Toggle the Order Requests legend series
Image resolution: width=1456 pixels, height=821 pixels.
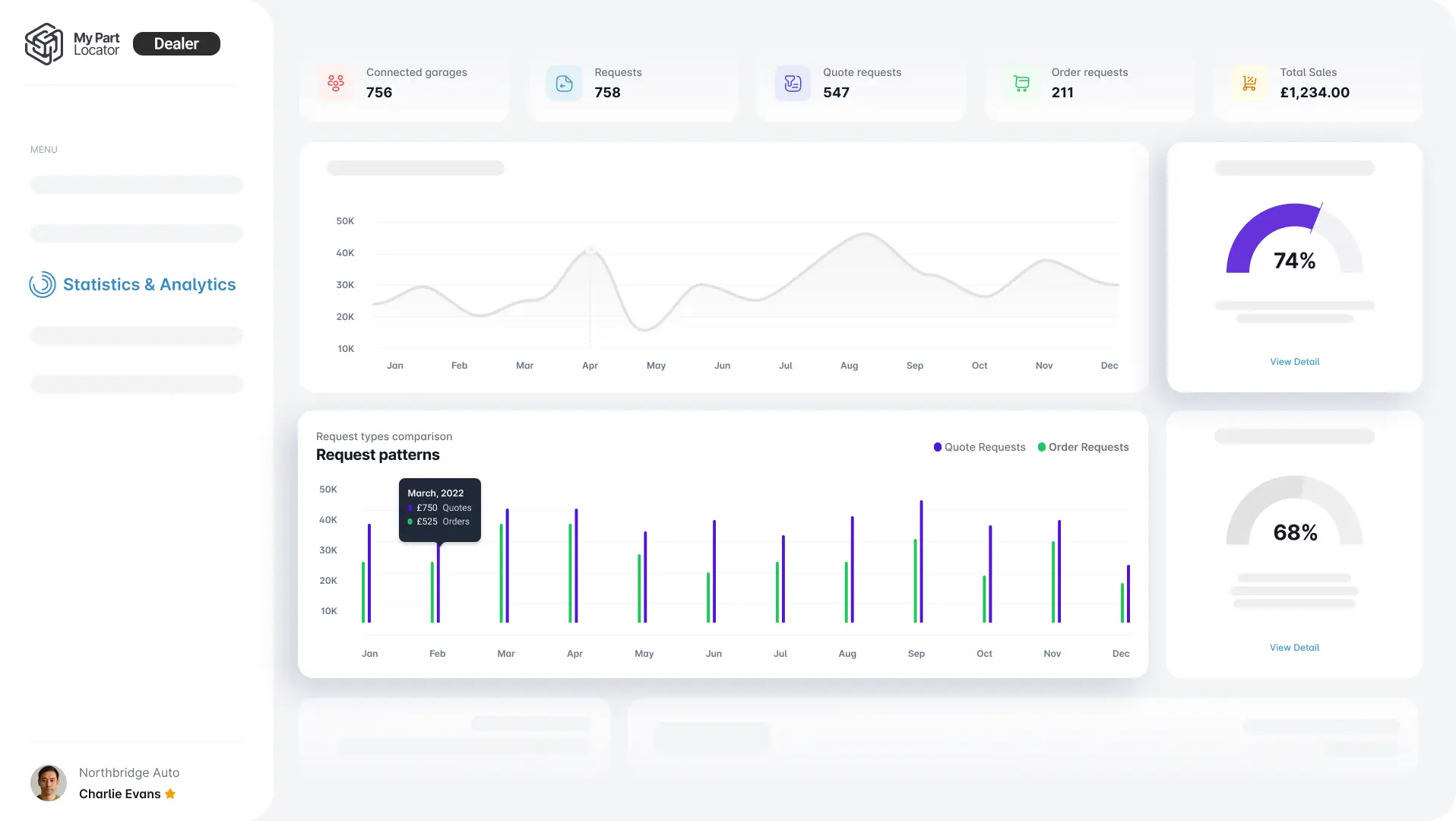tap(1084, 447)
